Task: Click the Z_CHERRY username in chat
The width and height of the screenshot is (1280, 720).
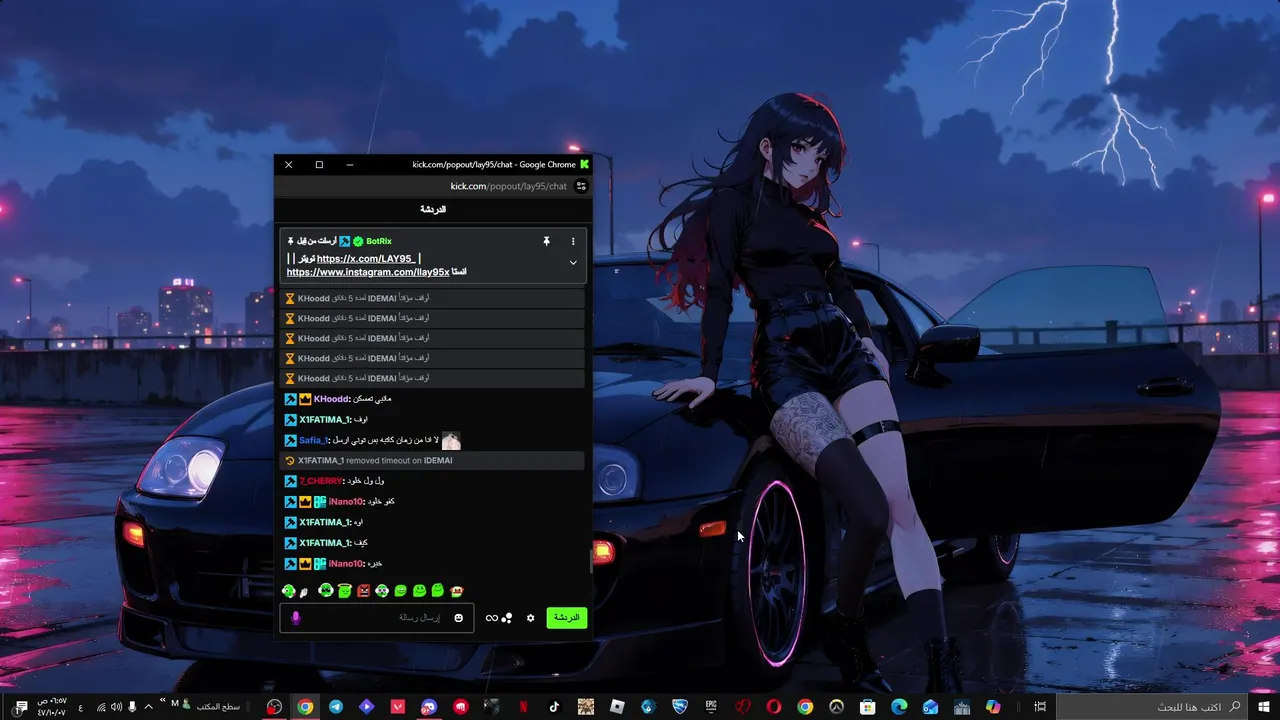Action: (321, 481)
